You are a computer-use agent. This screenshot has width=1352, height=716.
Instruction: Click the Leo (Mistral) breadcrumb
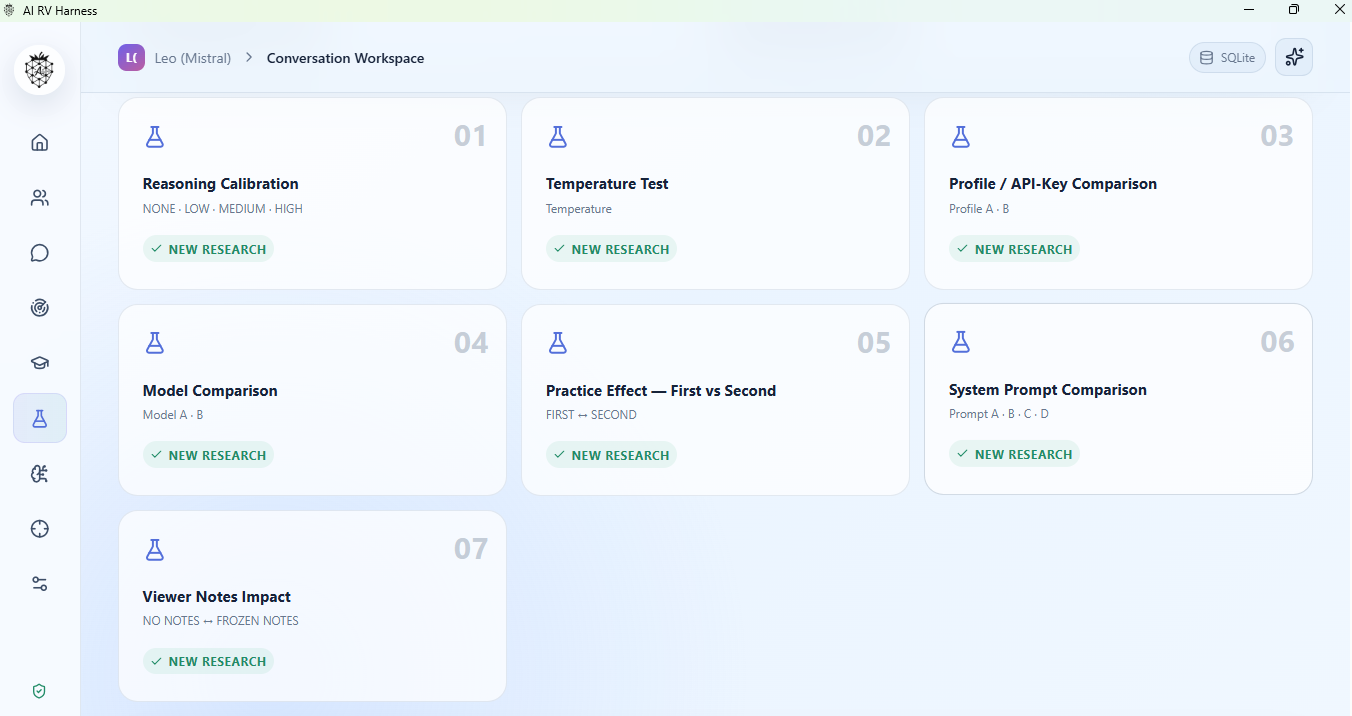coord(193,58)
